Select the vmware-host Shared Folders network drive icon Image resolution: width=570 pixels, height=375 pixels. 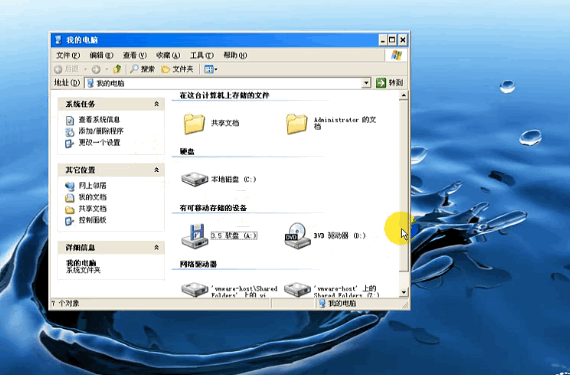pos(194,290)
